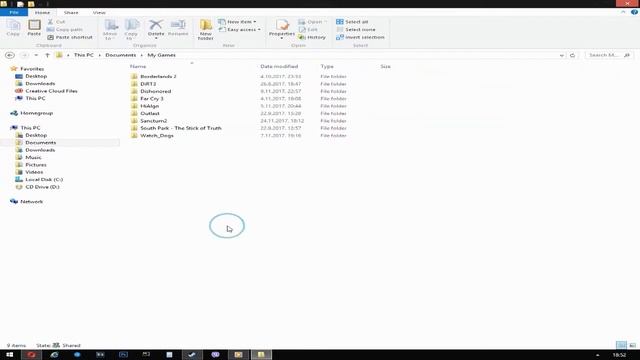Click Cut in the Clipboard group
640x360 pixels.
click(56, 22)
